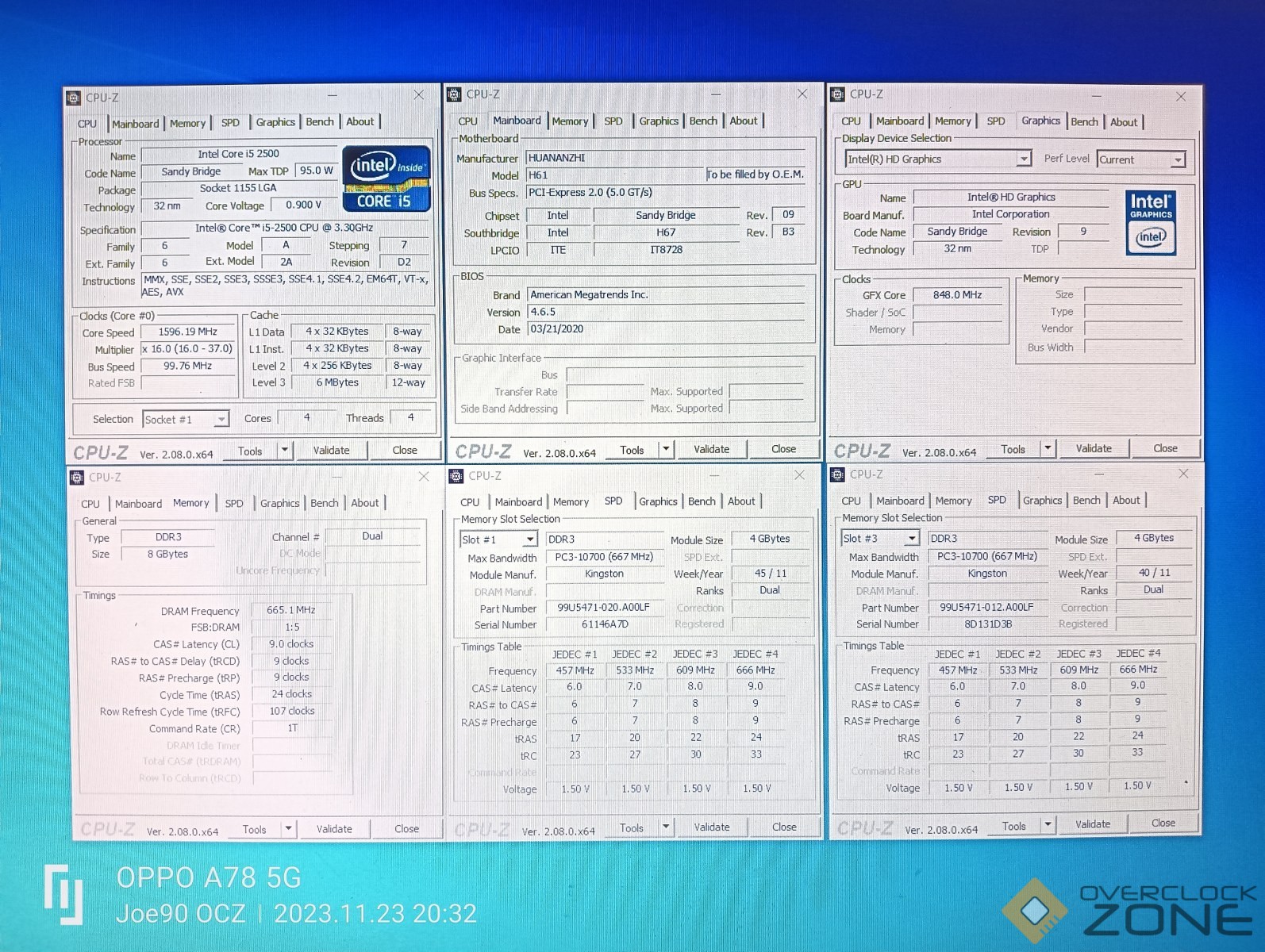The image size is (1265, 952).
Task: Close the Slot #3 SPD window with the X
Action: point(1182,474)
